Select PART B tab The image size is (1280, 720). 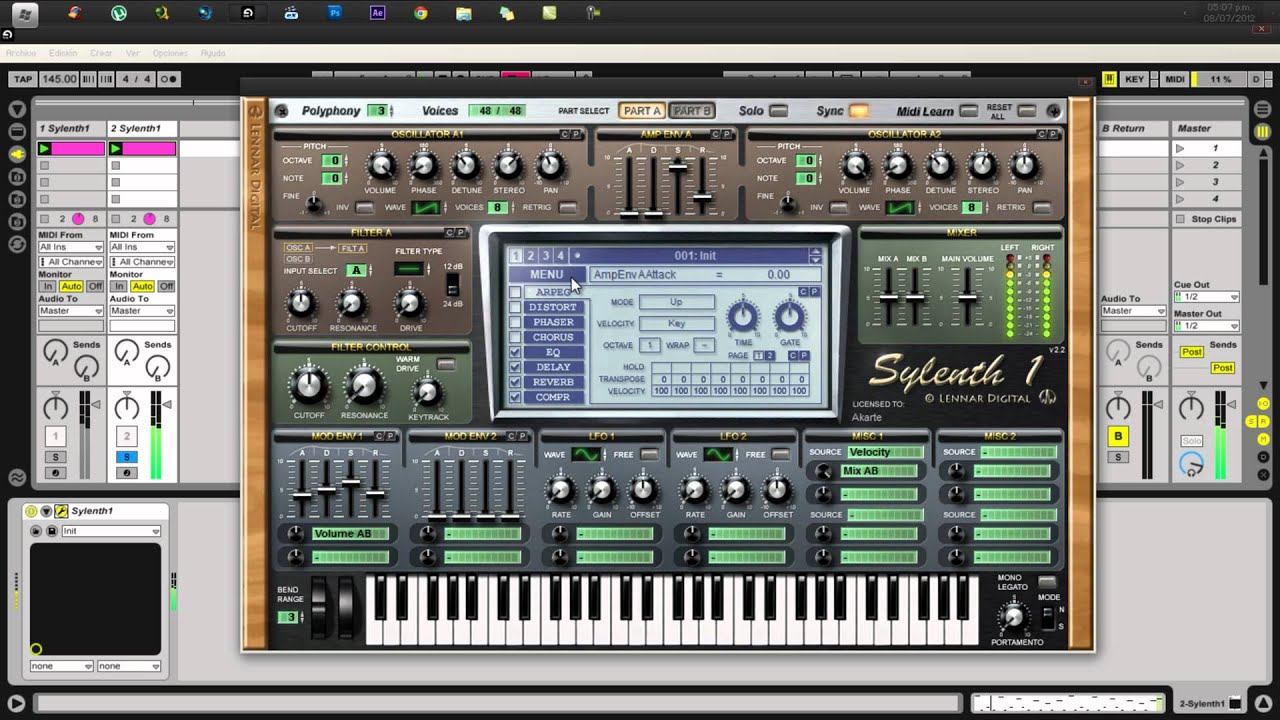[x=691, y=111]
